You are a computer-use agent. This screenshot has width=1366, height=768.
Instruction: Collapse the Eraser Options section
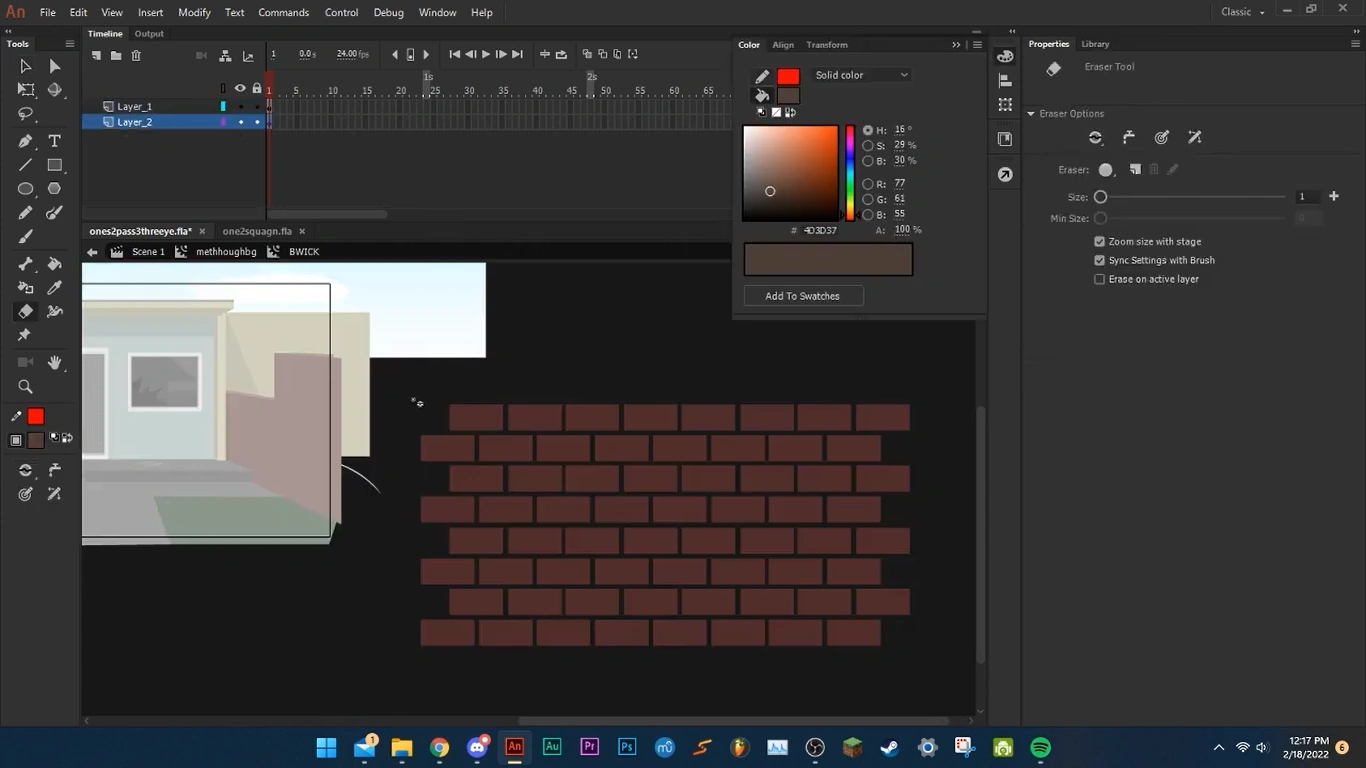click(x=1031, y=114)
